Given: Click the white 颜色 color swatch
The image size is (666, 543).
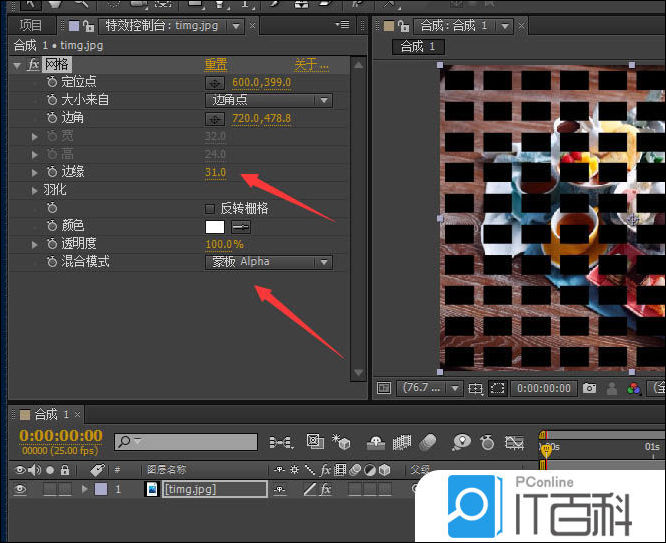Looking at the screenshot, I should [215, 227].
